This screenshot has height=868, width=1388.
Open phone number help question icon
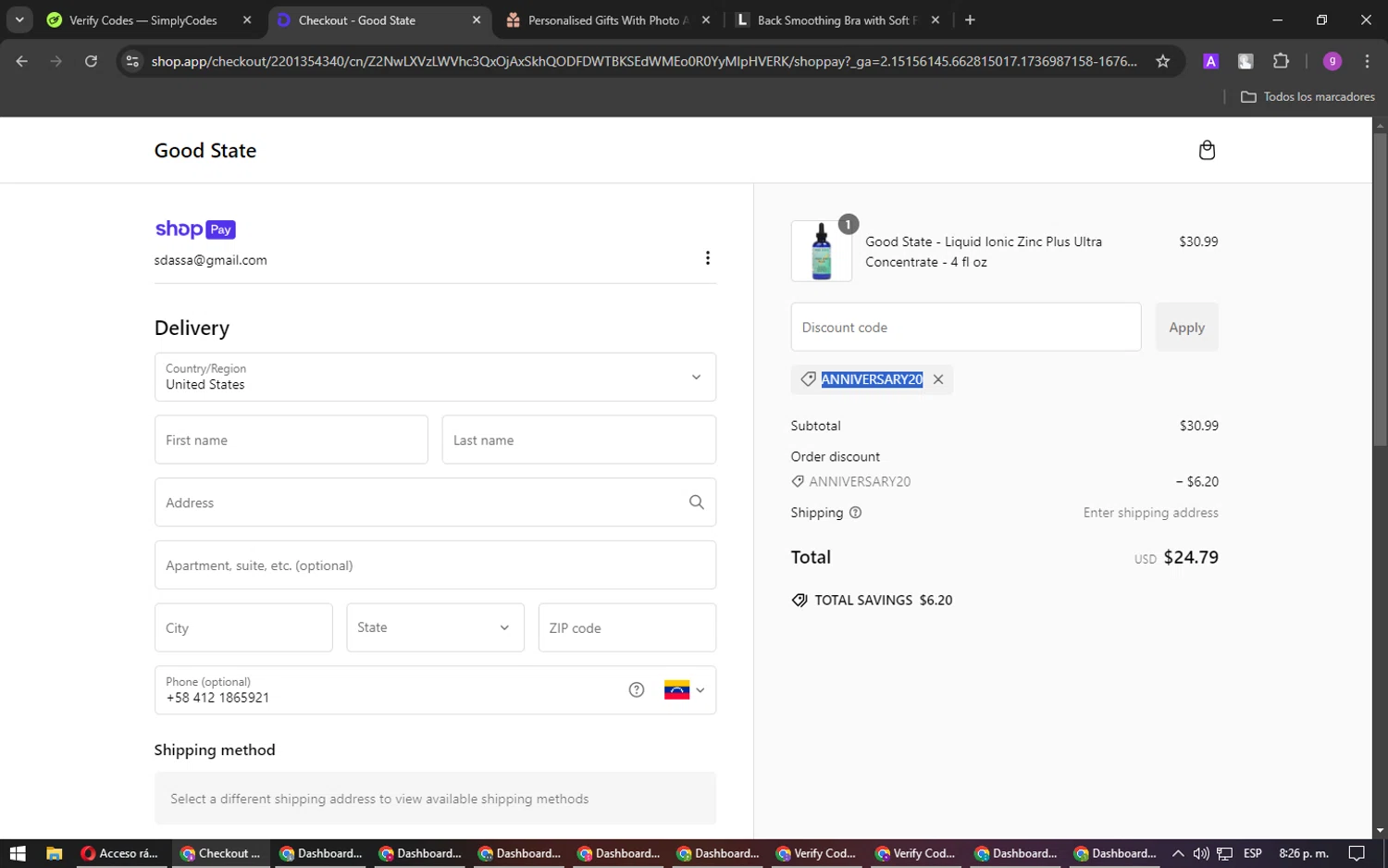[x=637, y=689]
